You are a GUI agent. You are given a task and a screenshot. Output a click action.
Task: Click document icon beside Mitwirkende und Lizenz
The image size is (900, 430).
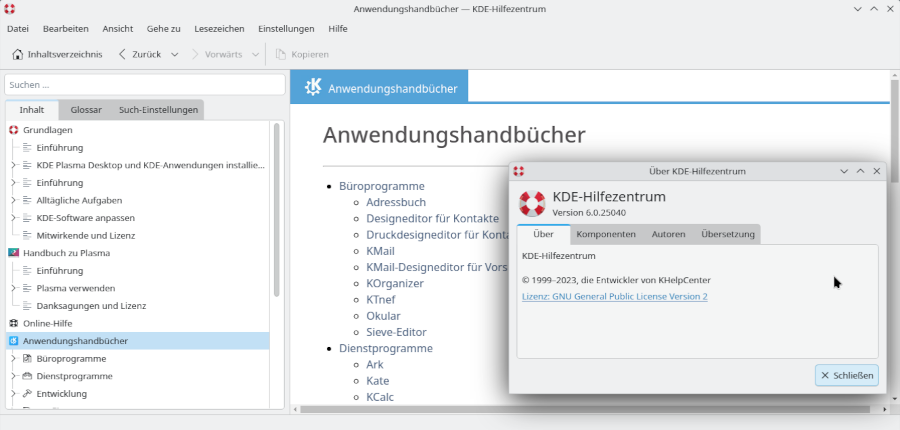[27, 235]
